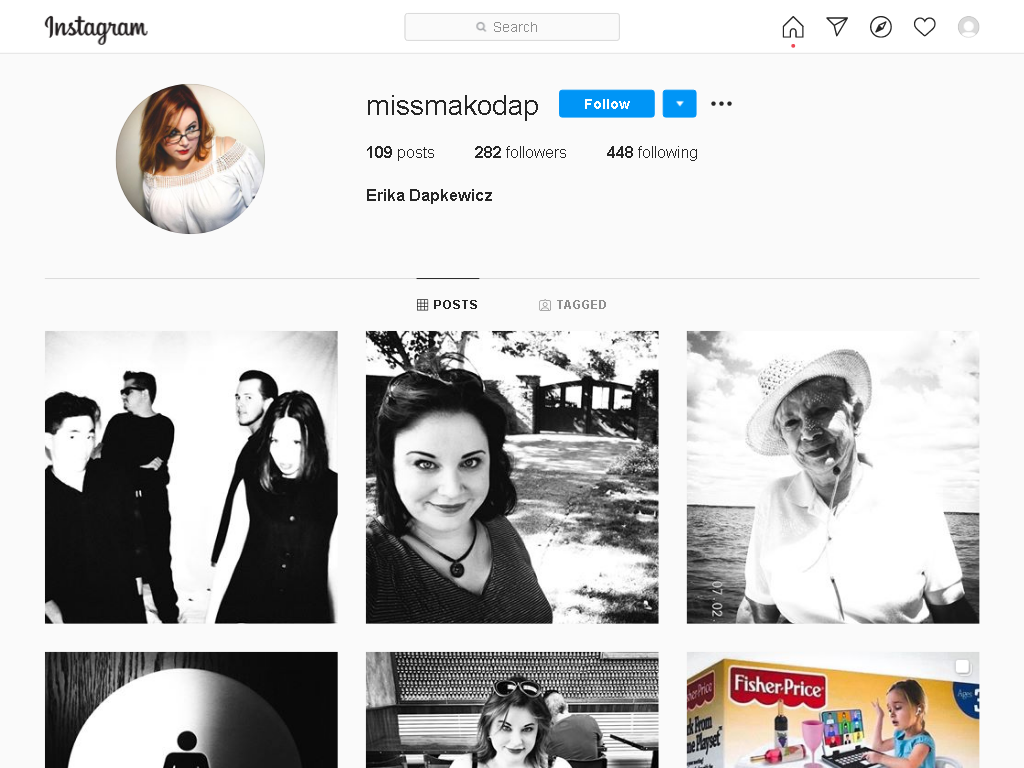
Task: Click in the Search field
Action: 512,27
